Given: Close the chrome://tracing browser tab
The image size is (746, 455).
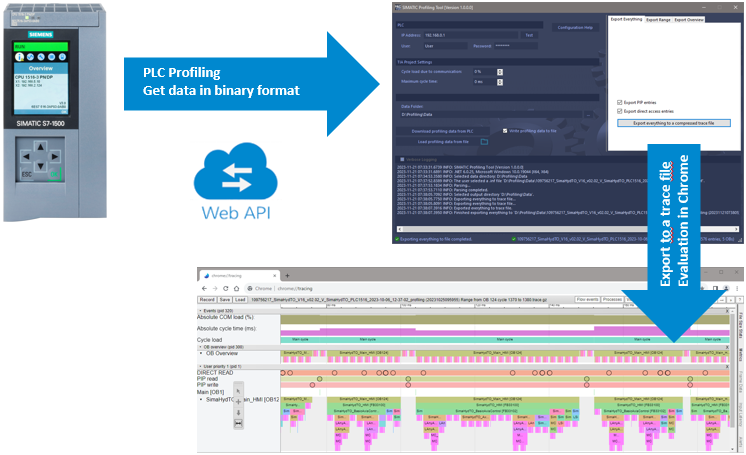Looking at the screenshot, I should click(275, 276).
